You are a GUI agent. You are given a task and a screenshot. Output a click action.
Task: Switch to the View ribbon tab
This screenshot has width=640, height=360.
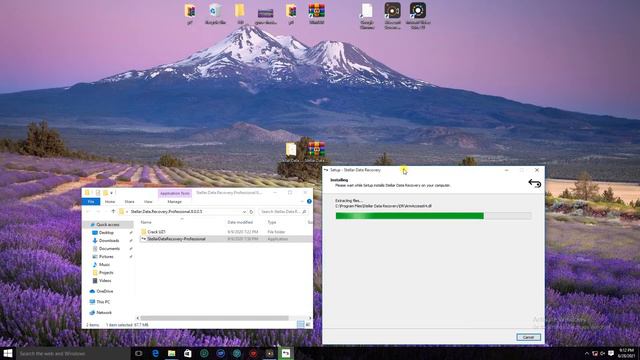click(x=148, y=202)
